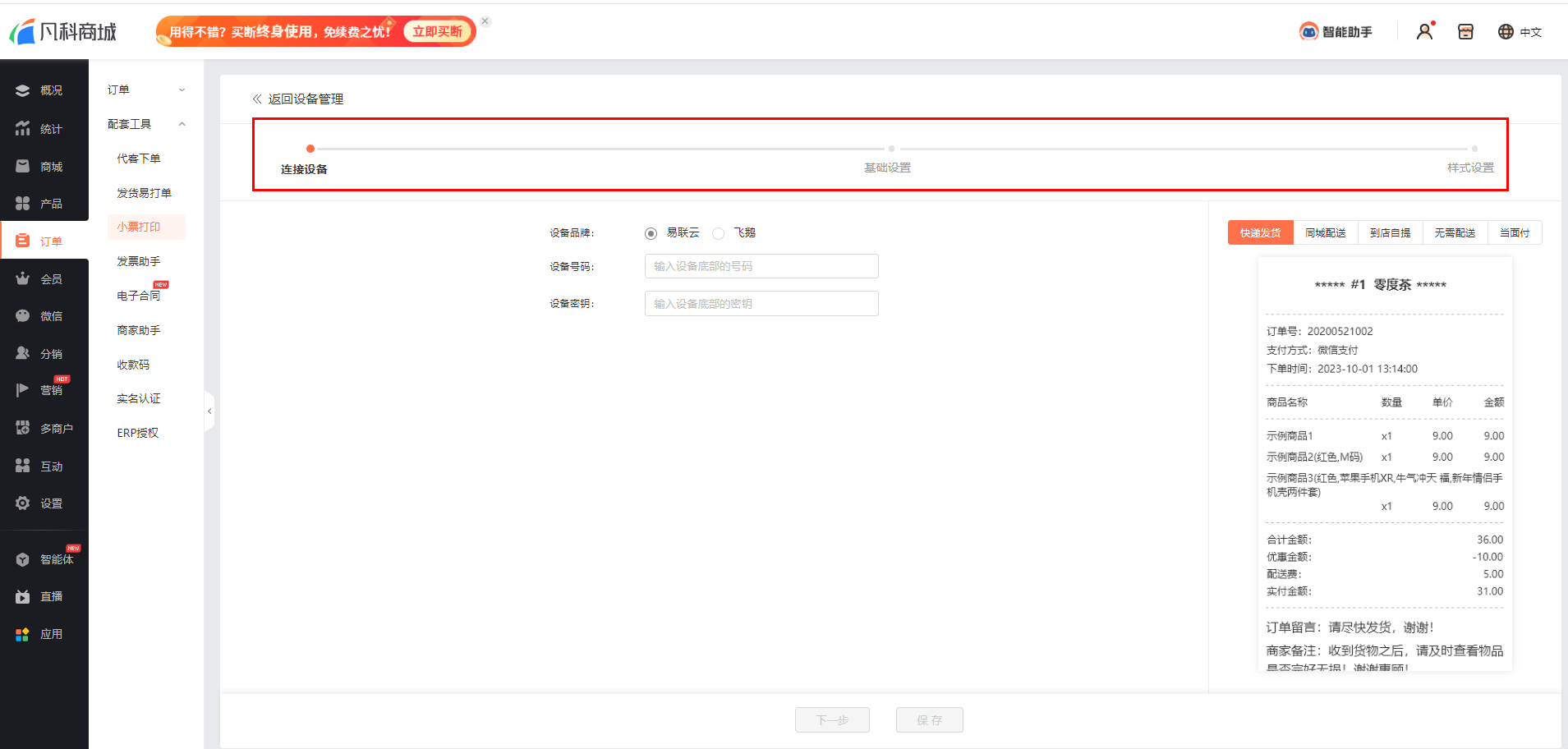Viewport: 1568px width, 749px height.
Task: Open the 分销 distribution icon
Action: coord(22,354)
